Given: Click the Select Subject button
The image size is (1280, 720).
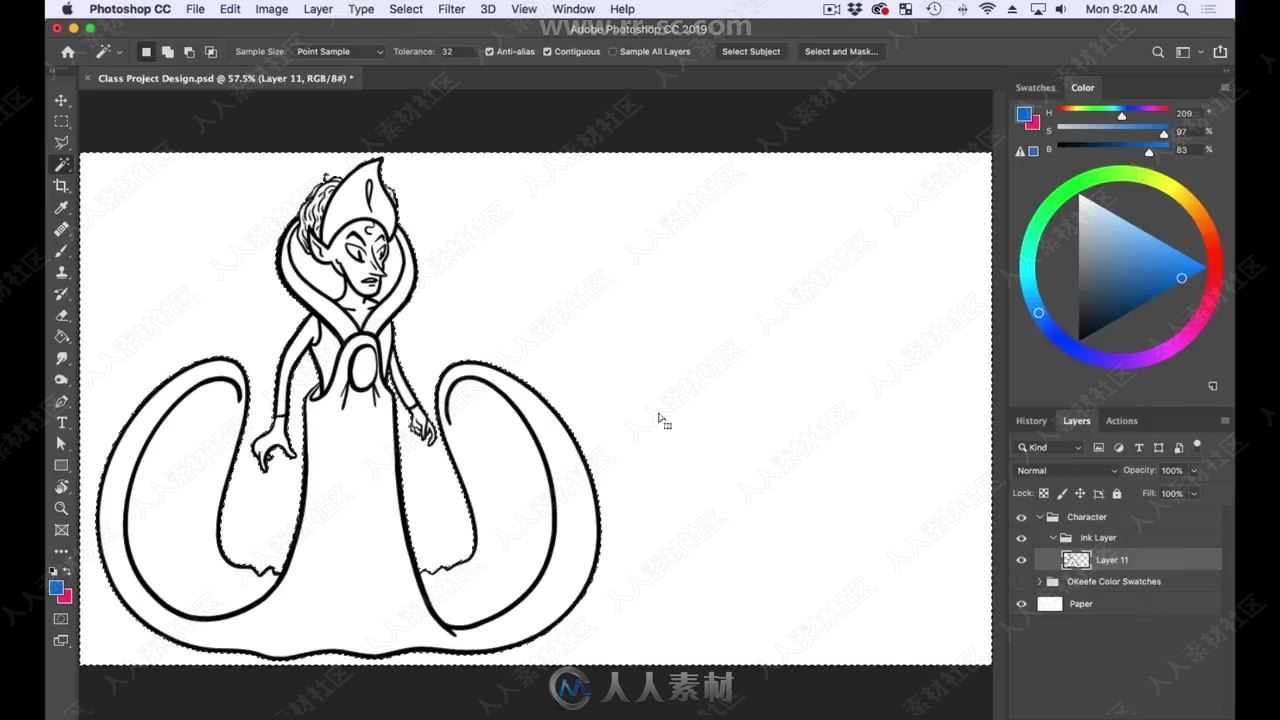Looking at the screenshot, I should coord(751,52).
